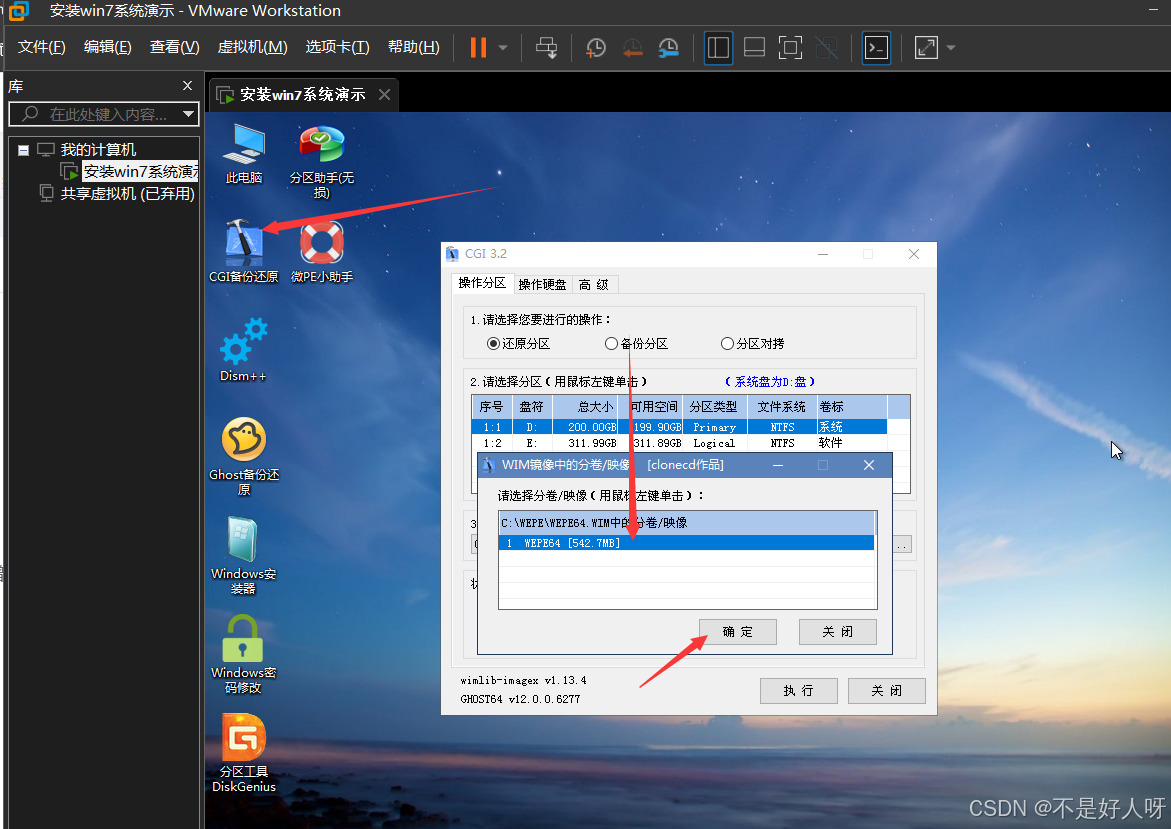Click the 总大小 column header
This screenshot has height=829, width=1171.
(586, 406)
